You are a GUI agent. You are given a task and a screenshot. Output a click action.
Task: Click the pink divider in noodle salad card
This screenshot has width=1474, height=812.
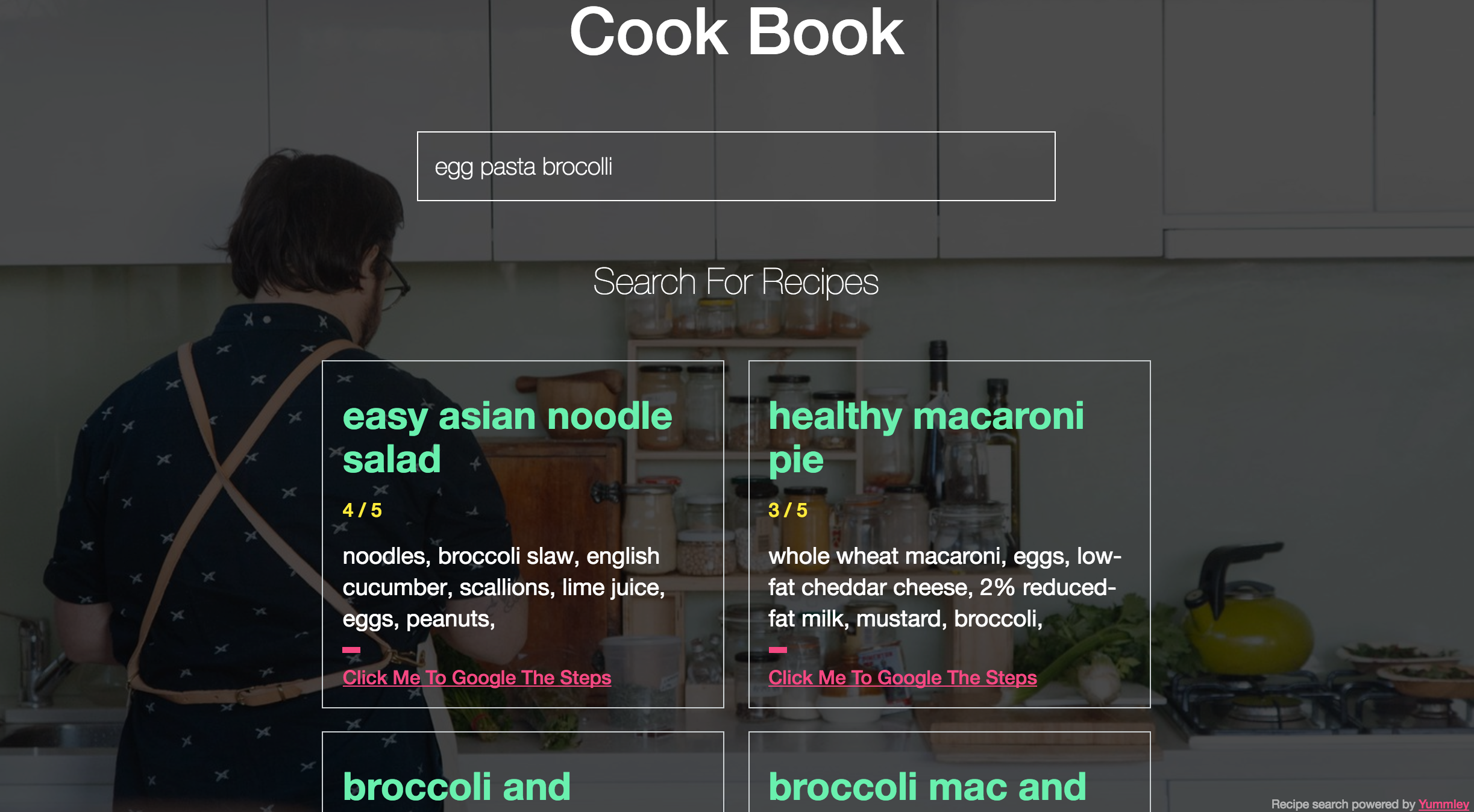[351, 650]
